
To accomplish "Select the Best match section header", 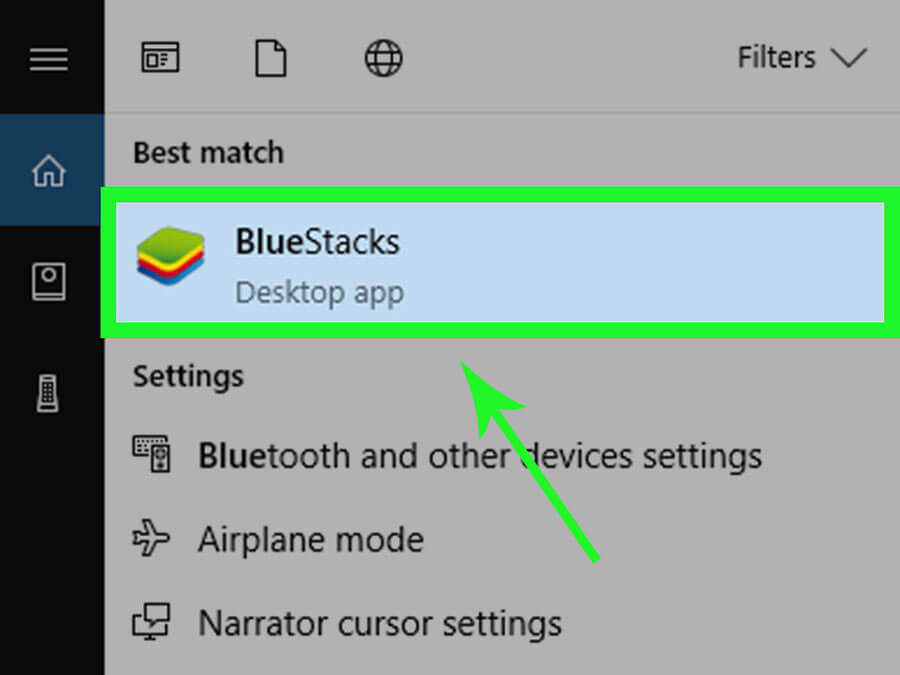I will [208, 153].
